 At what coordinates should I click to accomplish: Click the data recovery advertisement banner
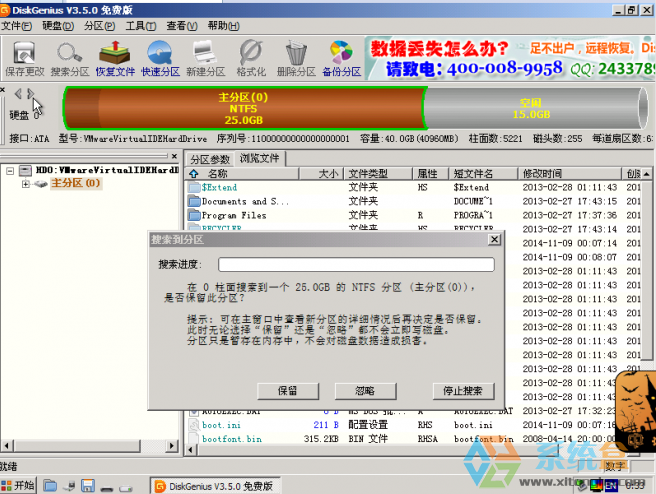510,59
